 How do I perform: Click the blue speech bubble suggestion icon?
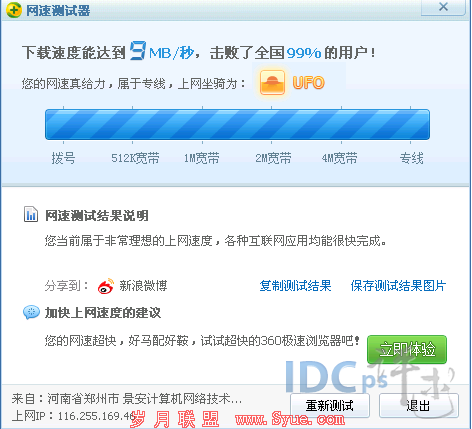coord(31,313)
